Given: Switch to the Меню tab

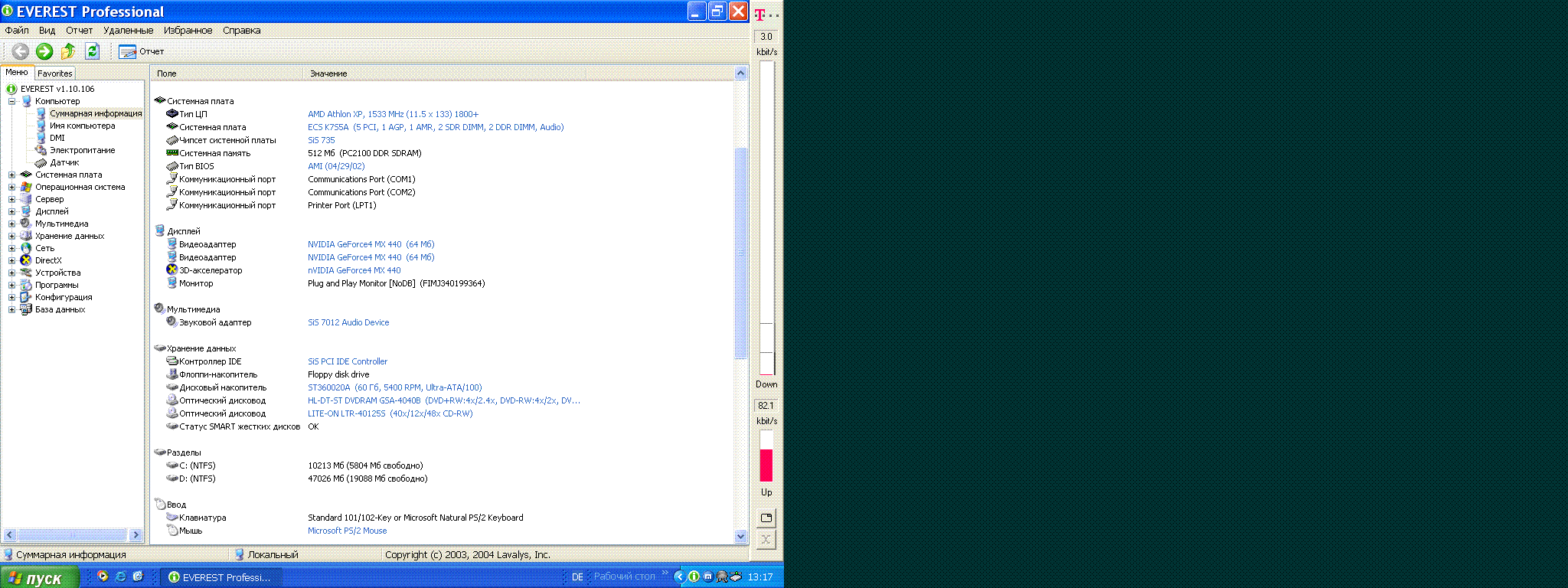Looking at the screenshot, I should coord(17,73).
